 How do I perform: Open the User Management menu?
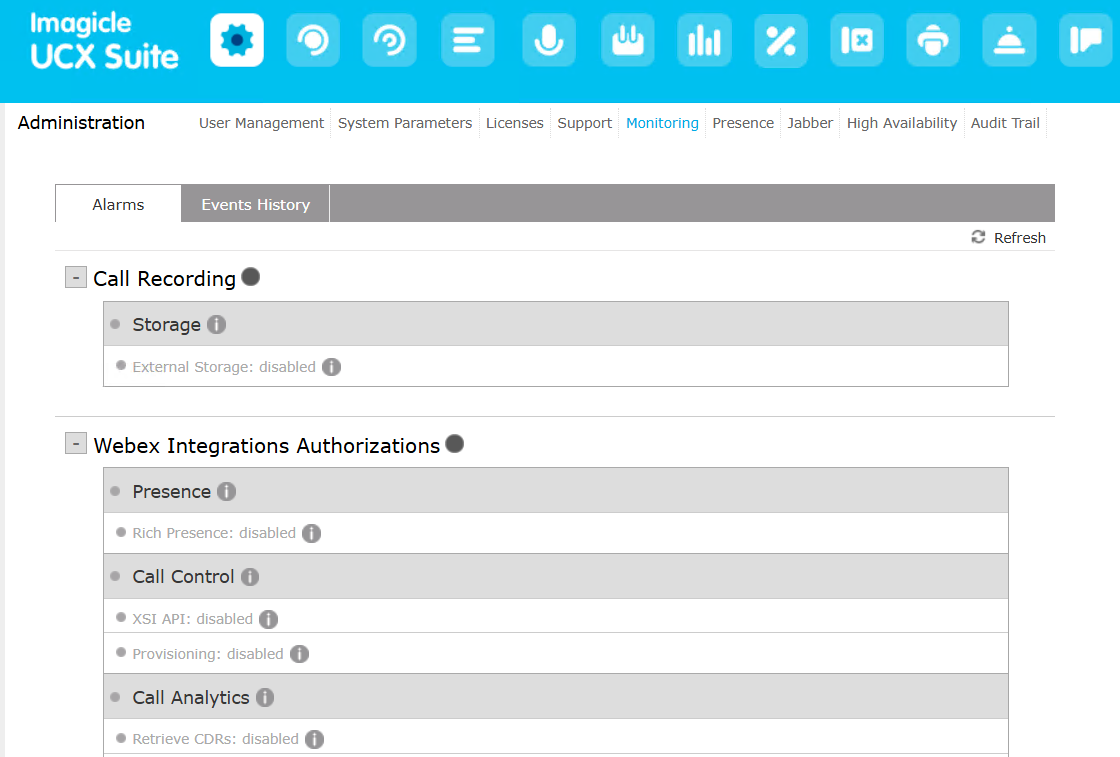[261, 123]
